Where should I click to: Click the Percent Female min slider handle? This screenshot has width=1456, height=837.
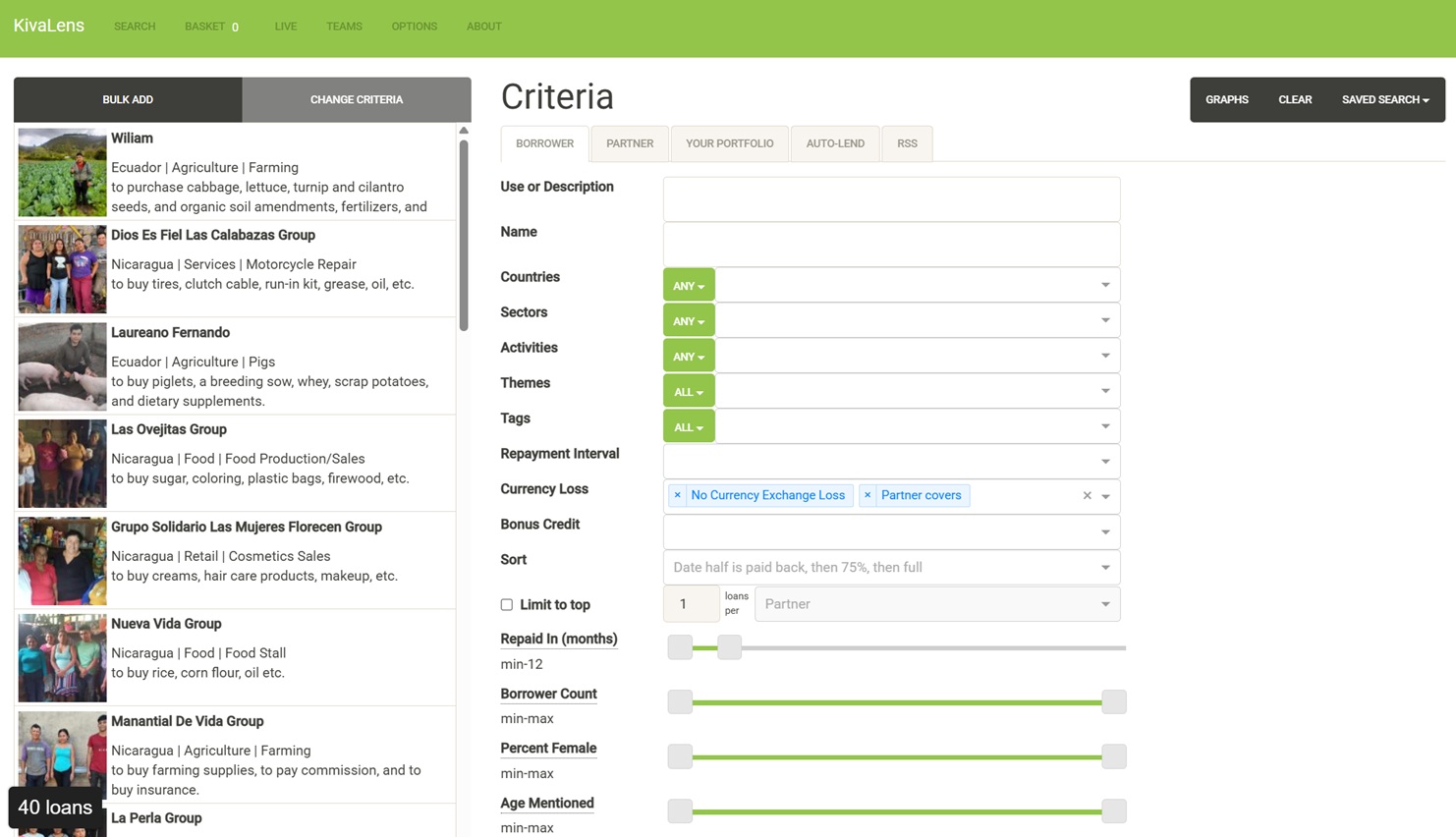tap(680, 756)
